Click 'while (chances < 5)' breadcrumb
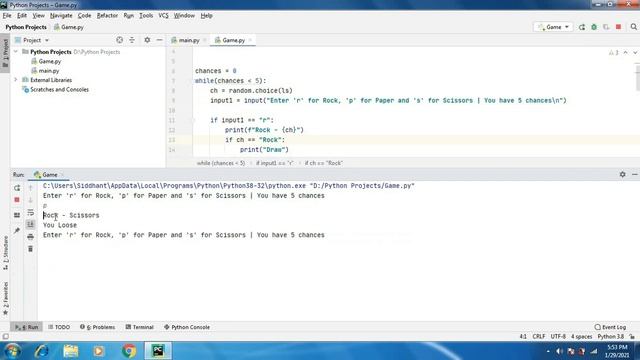Screen dimensions: 640x360 pos(221,163)
